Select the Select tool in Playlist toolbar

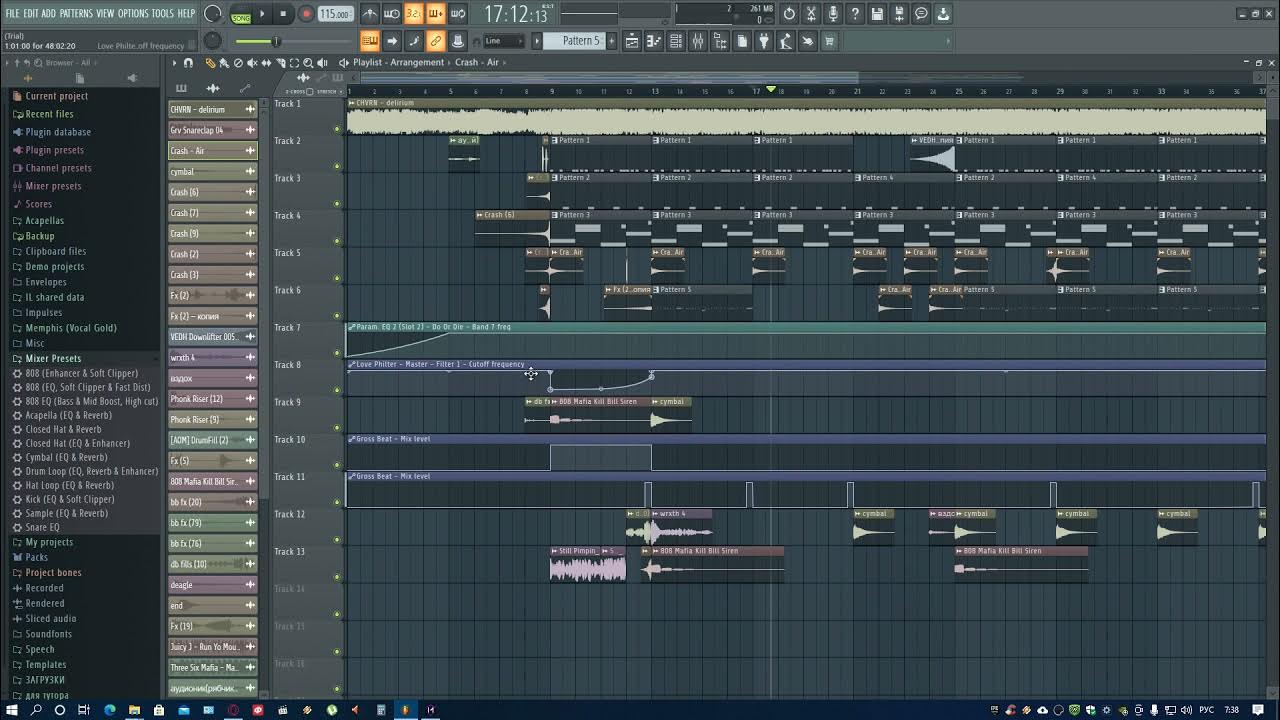coord(294,62)
